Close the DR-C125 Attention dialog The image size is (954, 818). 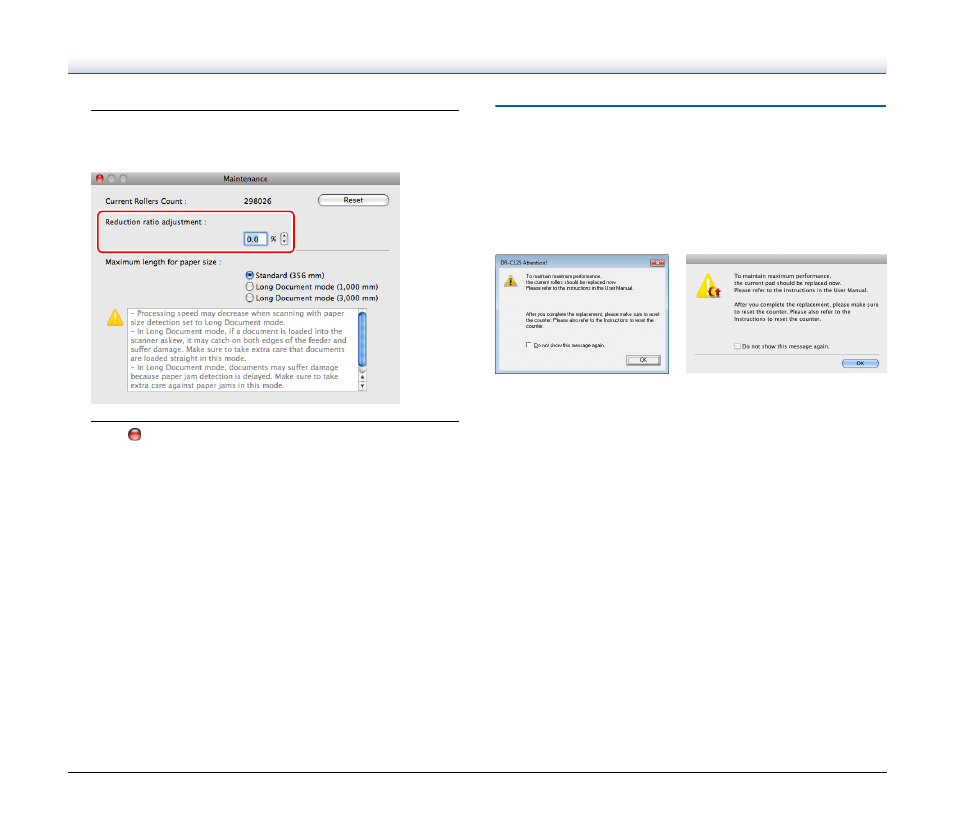[x=657, y=262]
